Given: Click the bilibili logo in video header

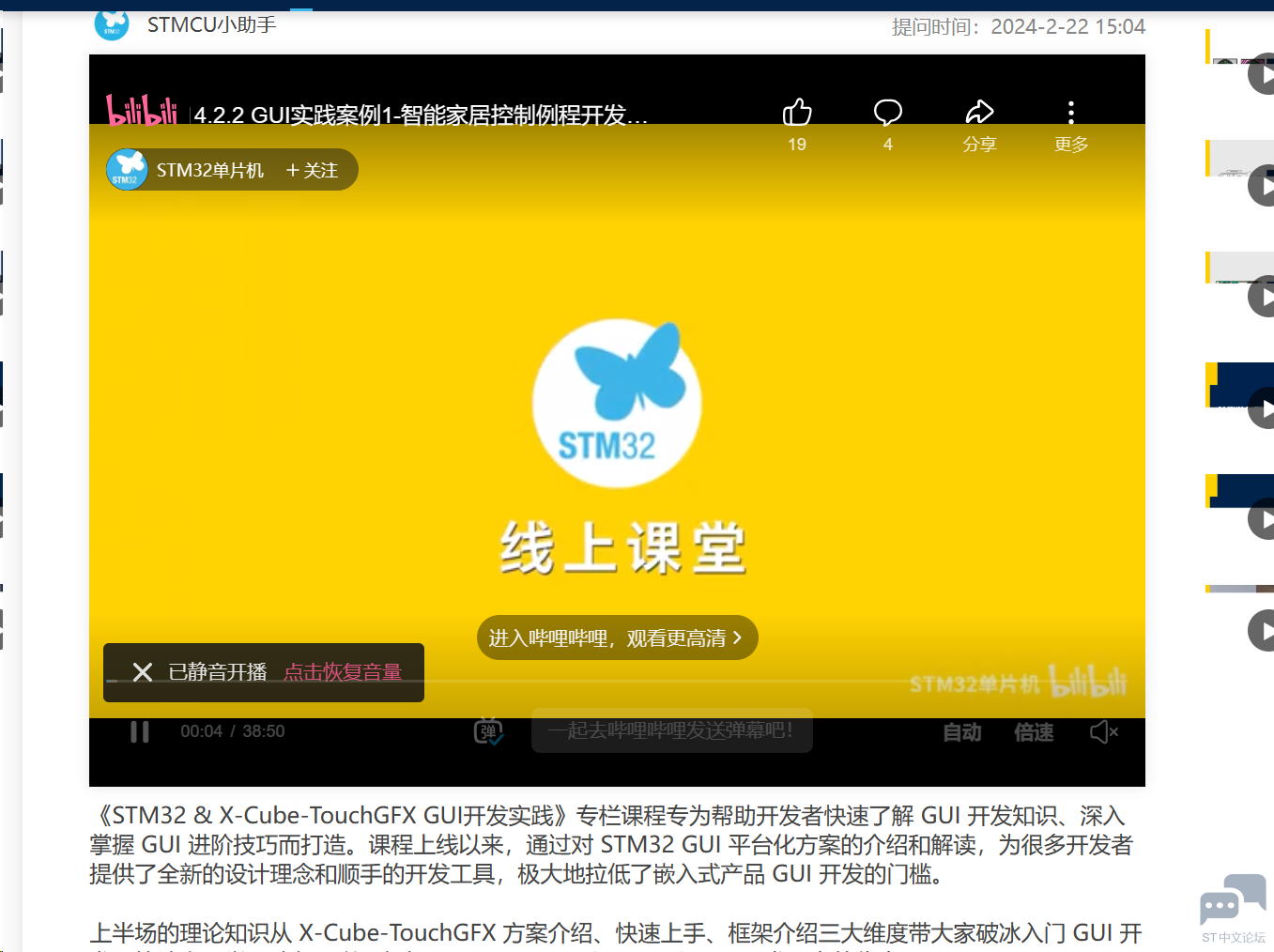Looking at the screenshot, I should [142, 112].
